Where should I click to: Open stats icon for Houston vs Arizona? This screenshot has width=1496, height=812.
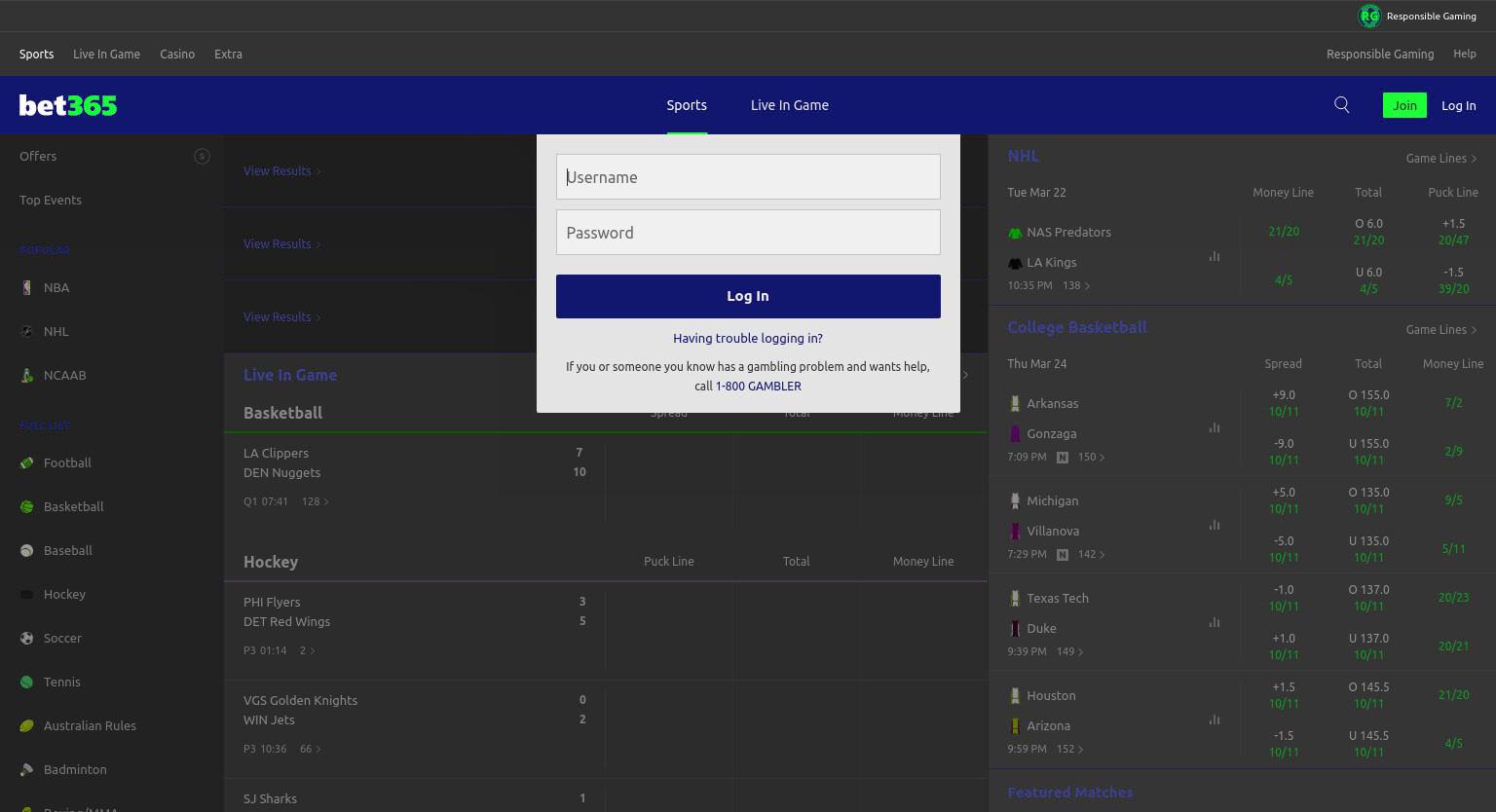[x=1215, y=720]
